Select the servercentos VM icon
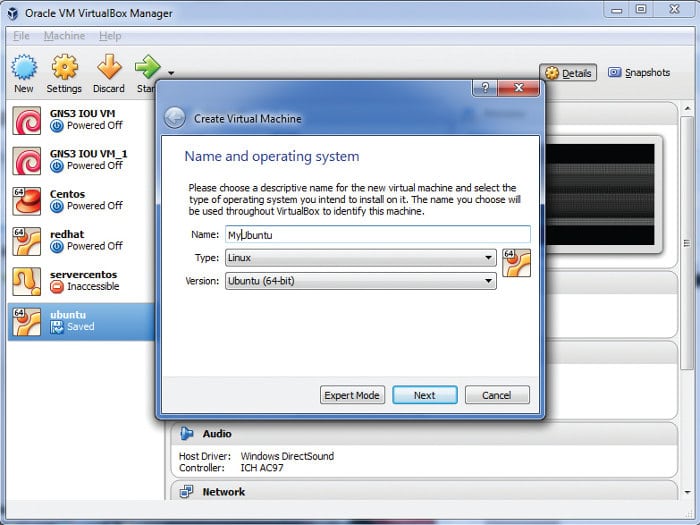700x525 pixels. click(x=27, y=281)
